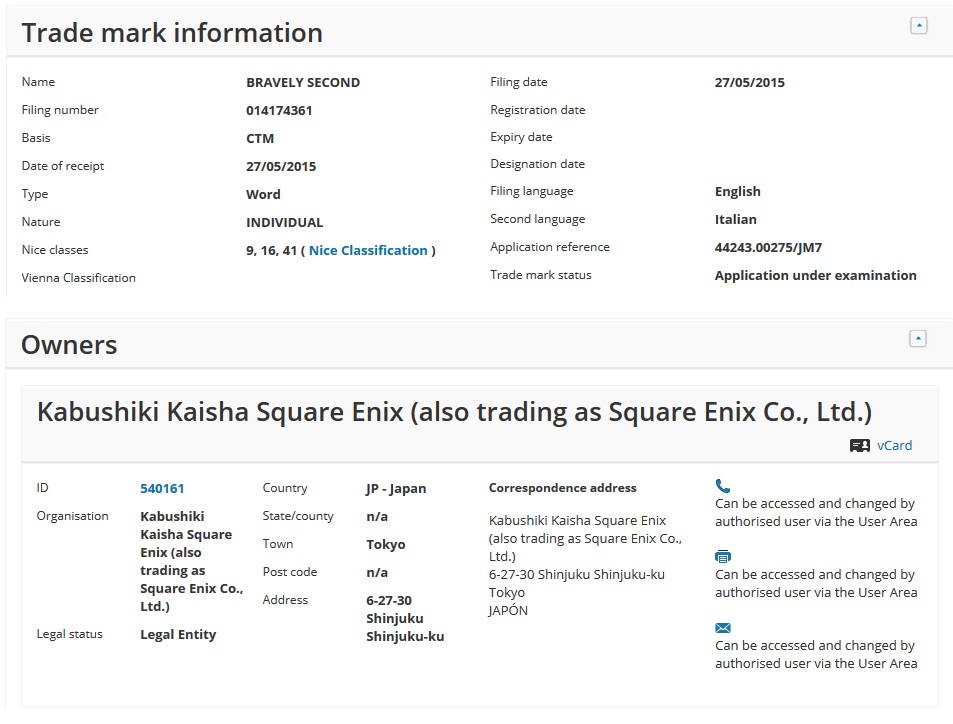Select the BRAVELY SECOND name value

click(303, 83)
